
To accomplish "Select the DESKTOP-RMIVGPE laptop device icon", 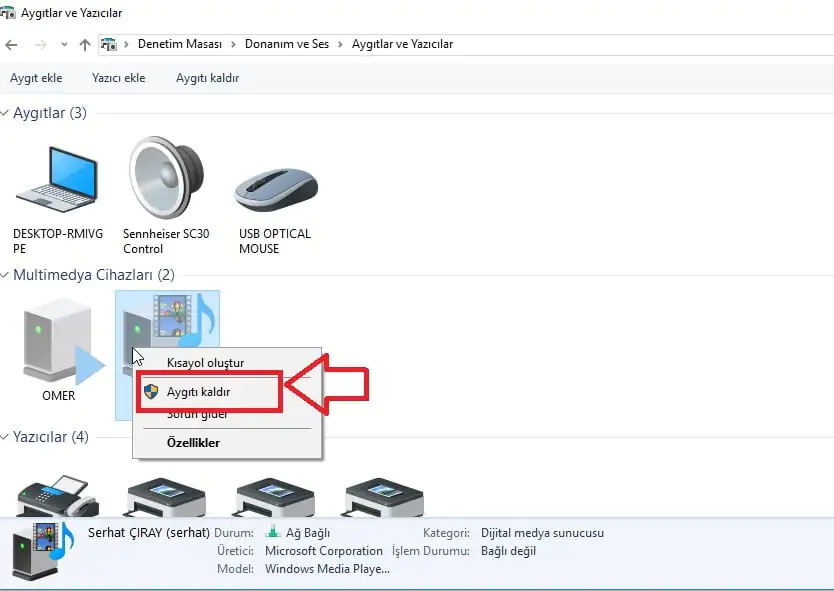I will coord(57,179).
